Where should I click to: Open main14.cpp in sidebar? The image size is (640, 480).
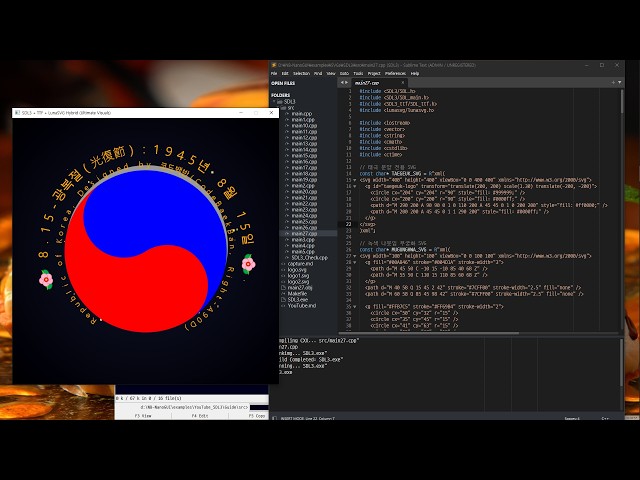[x=304, y=149]
